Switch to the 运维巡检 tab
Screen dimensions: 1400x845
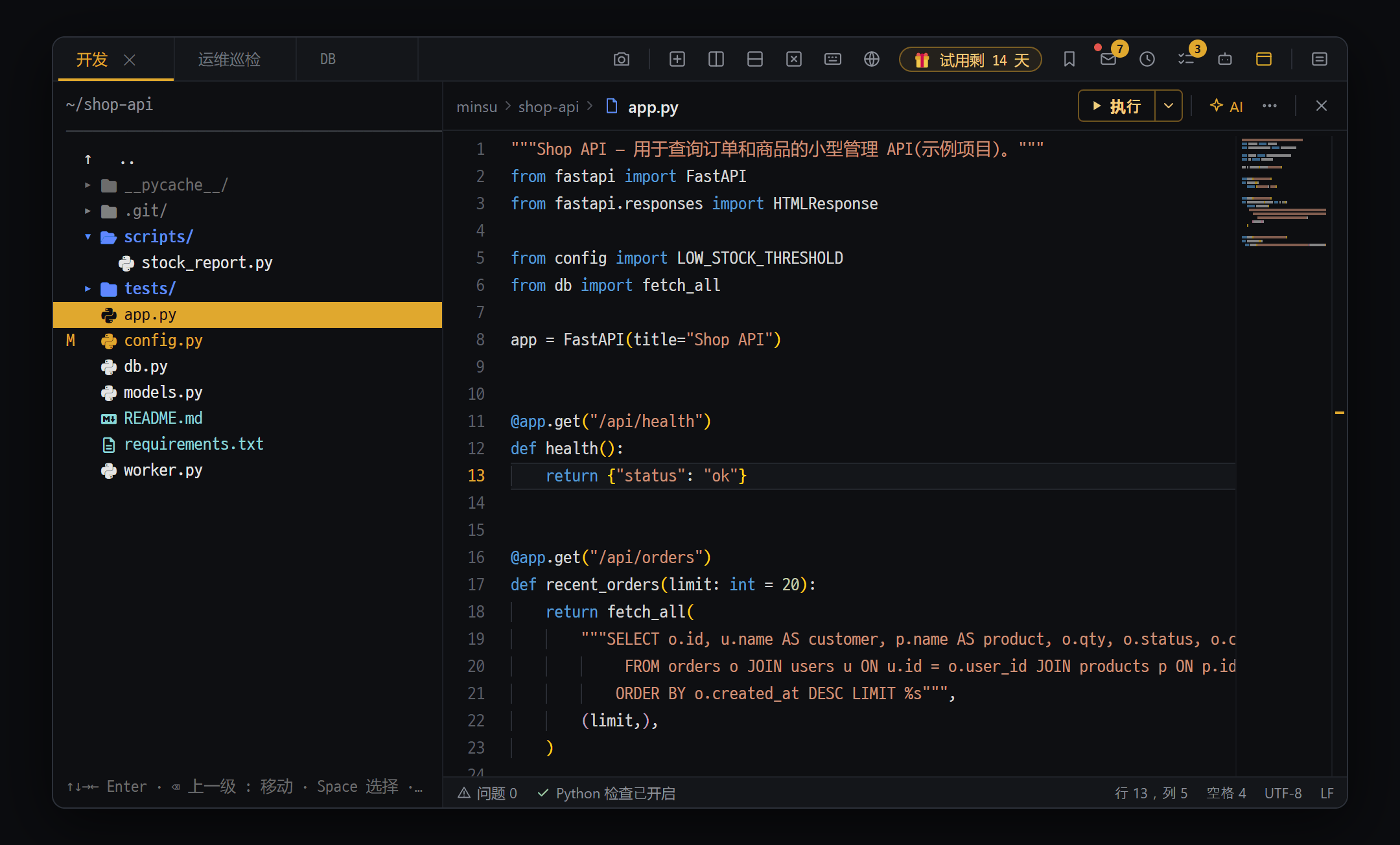coord(229,60)
